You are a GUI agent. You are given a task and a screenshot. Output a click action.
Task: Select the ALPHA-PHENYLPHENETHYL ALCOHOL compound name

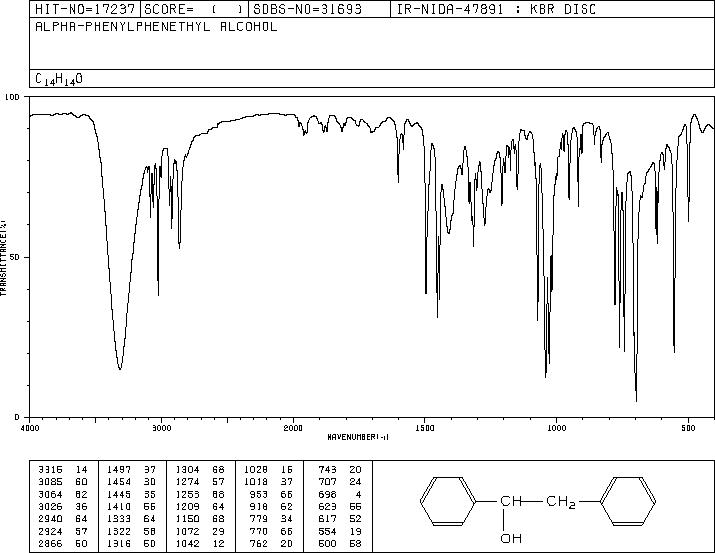coord(156,27)
